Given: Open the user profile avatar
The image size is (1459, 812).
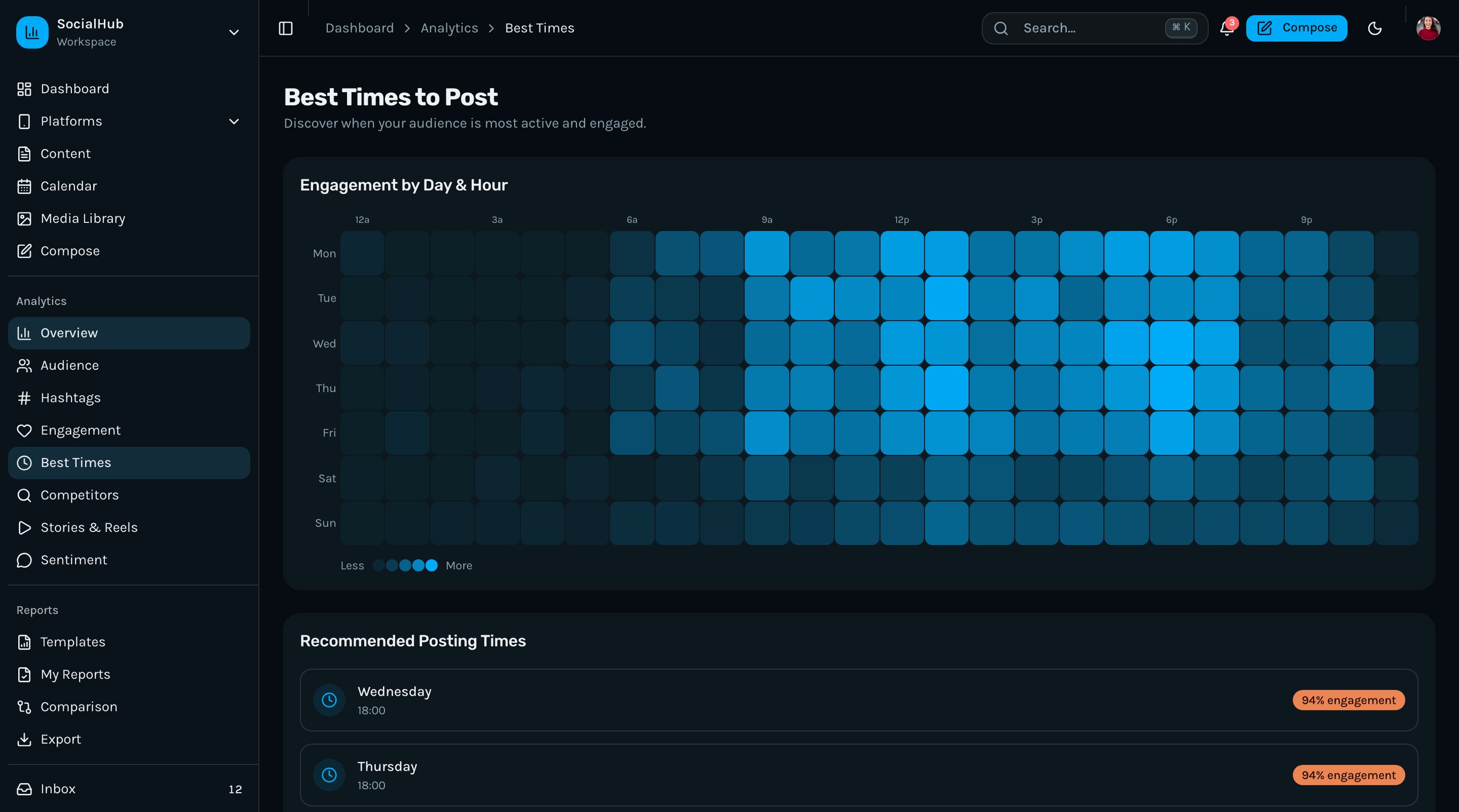Looking at the screenshot, I should point(1428,28).
